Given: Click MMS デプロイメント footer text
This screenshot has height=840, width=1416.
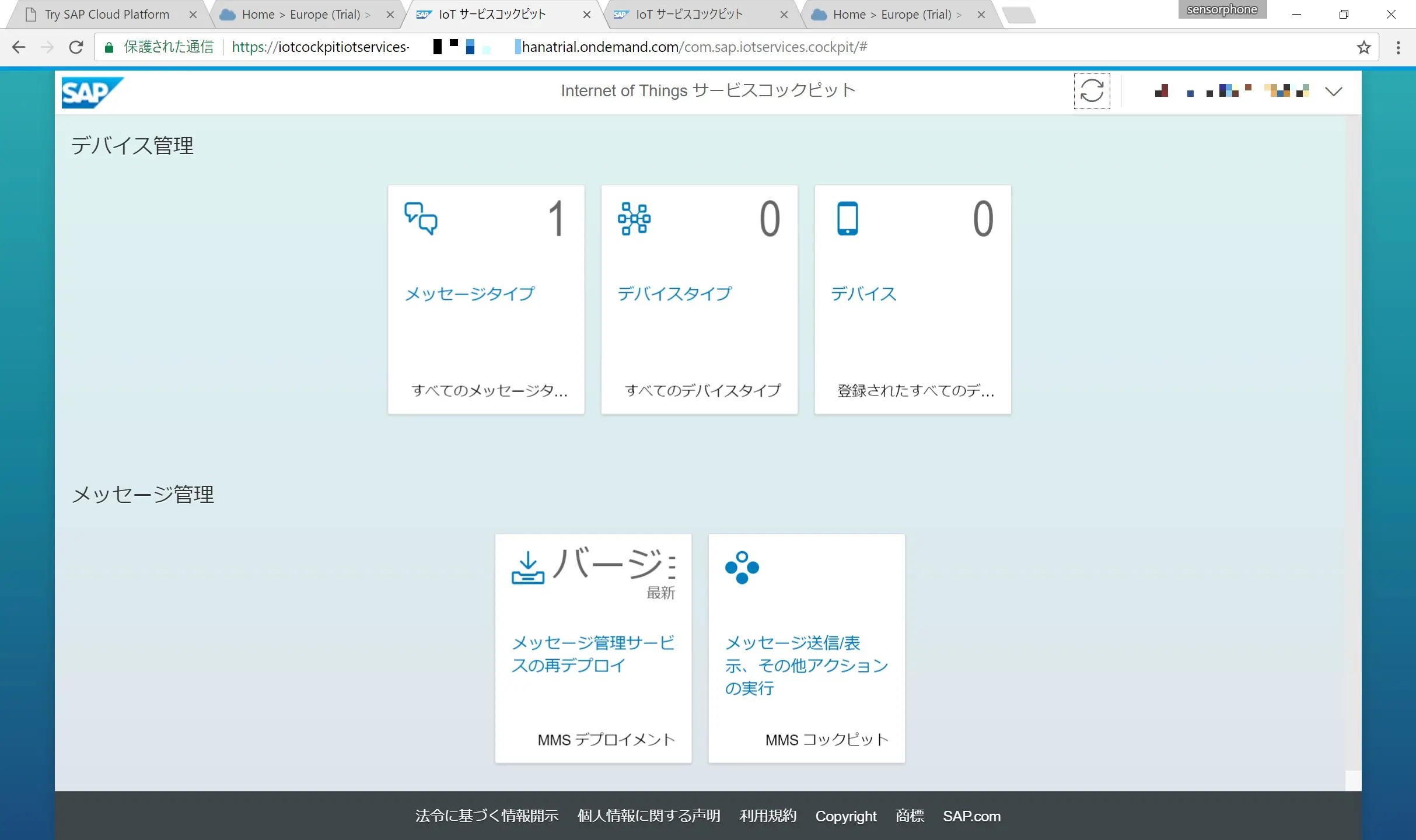Looking at the screenshot, I should 606,740.
